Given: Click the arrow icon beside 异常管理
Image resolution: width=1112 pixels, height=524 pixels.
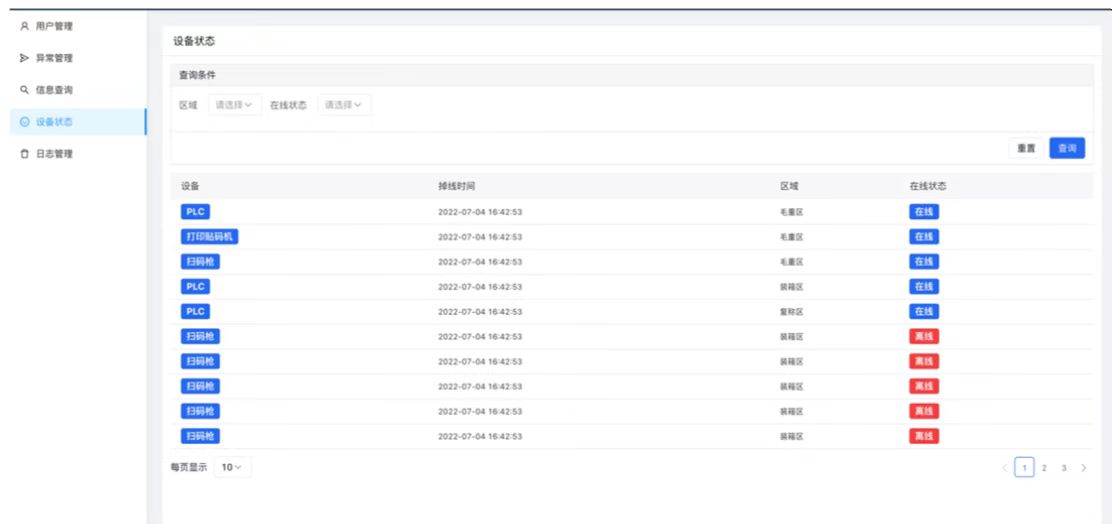Looking at the screenshot, I should 24,58.
